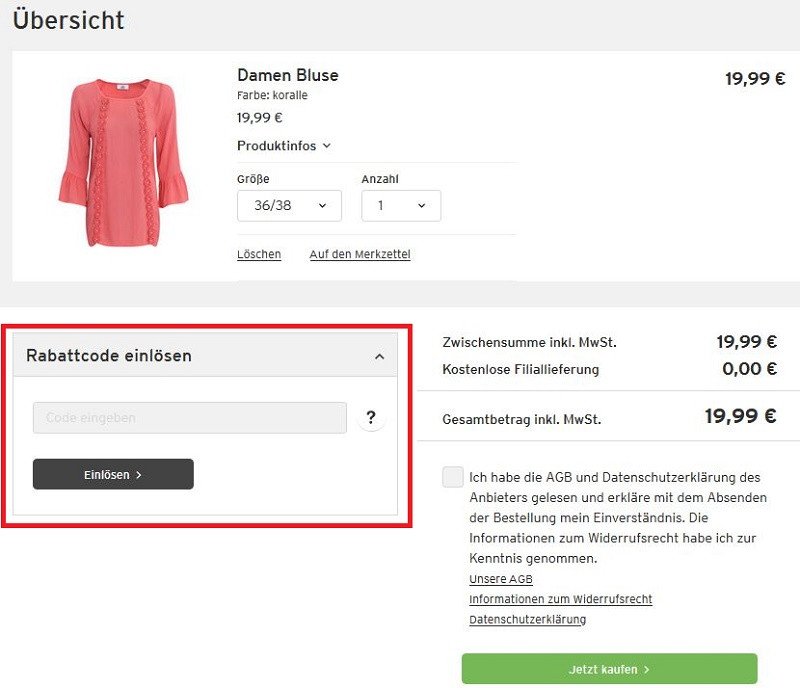Open the Größe dropdown showing 36/38

pos(289,206)
